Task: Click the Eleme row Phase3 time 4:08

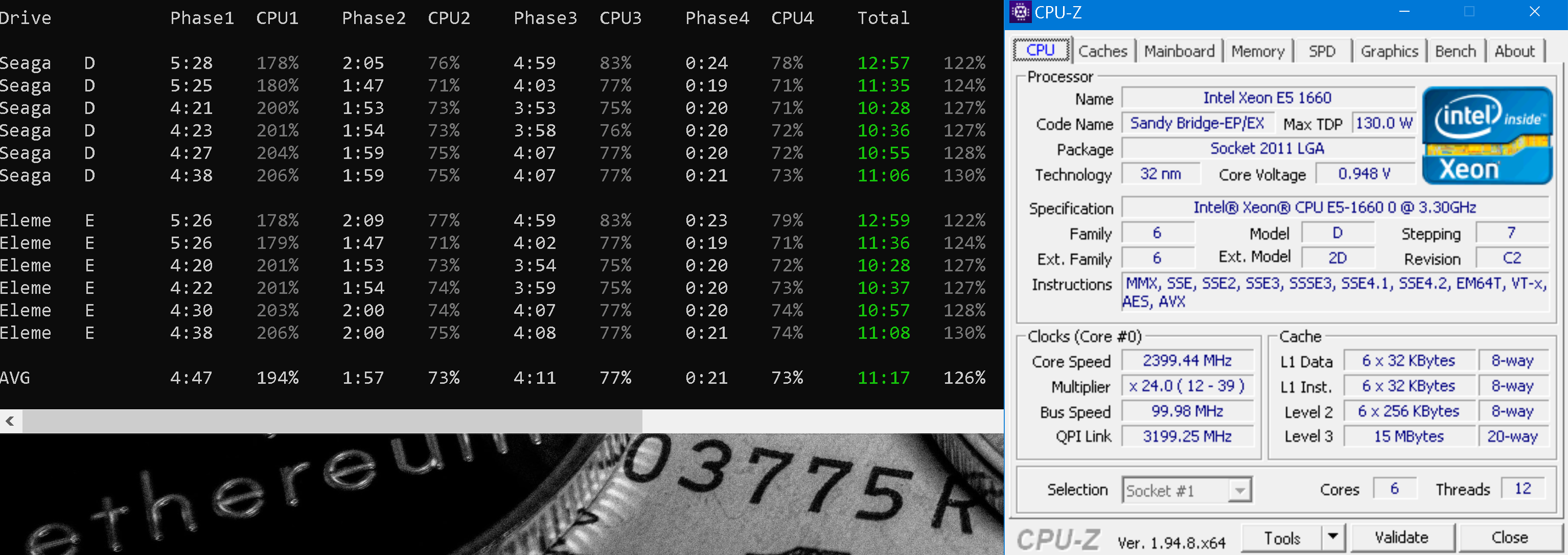Action: (535, 333)
